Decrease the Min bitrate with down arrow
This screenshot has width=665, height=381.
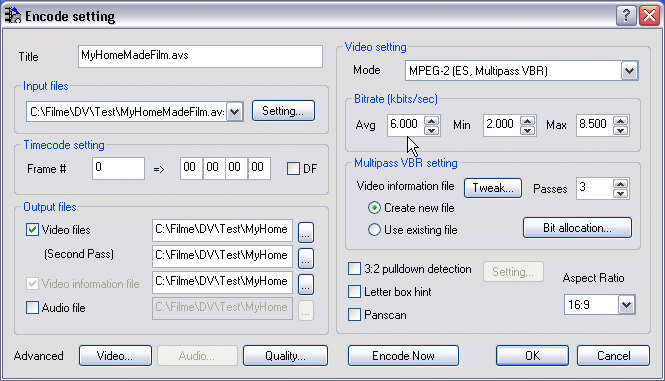[x=528, y=130]
